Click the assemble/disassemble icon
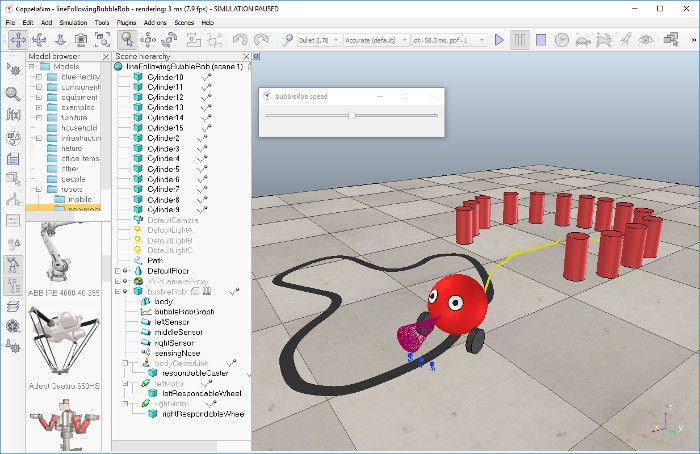The width and height of the screenshot is (700, 454). [x=193, y=40]
